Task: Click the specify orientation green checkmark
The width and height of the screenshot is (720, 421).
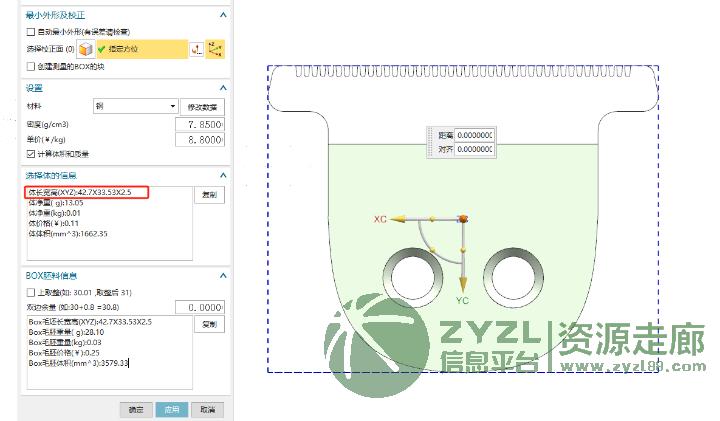Action: coord(102,49)
